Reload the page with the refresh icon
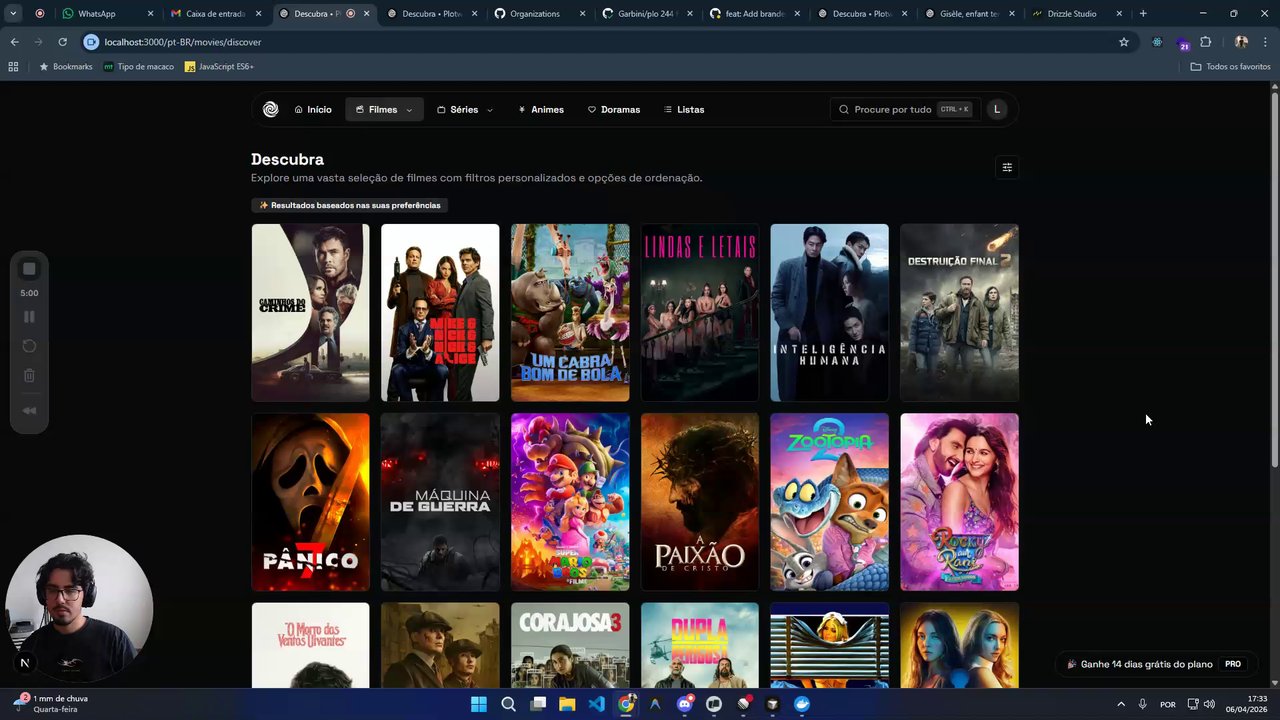1280x720 pixels. pyautogui.click(x=62, y=42)
